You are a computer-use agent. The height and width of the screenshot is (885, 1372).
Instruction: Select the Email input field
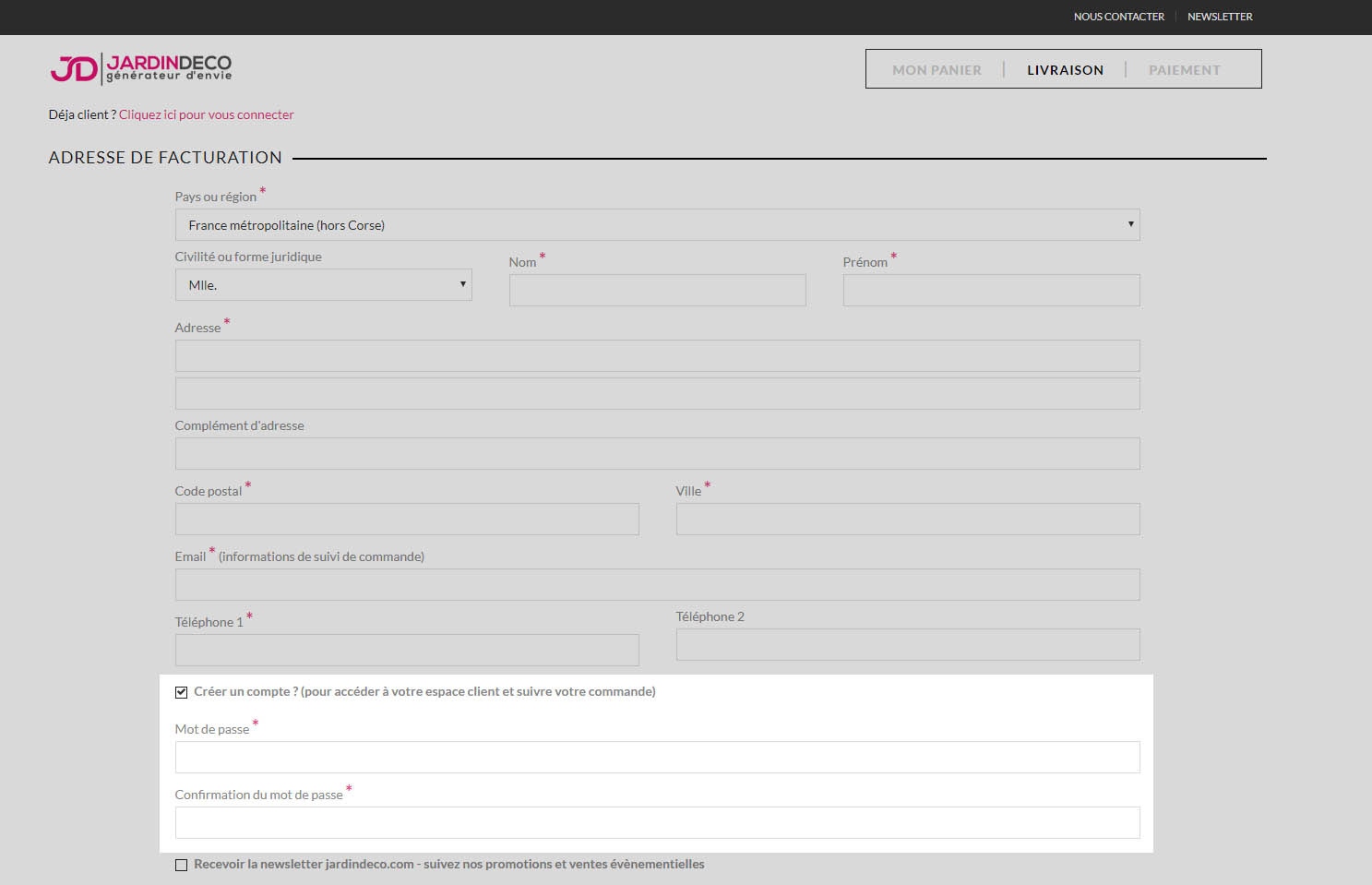(657, 585)
